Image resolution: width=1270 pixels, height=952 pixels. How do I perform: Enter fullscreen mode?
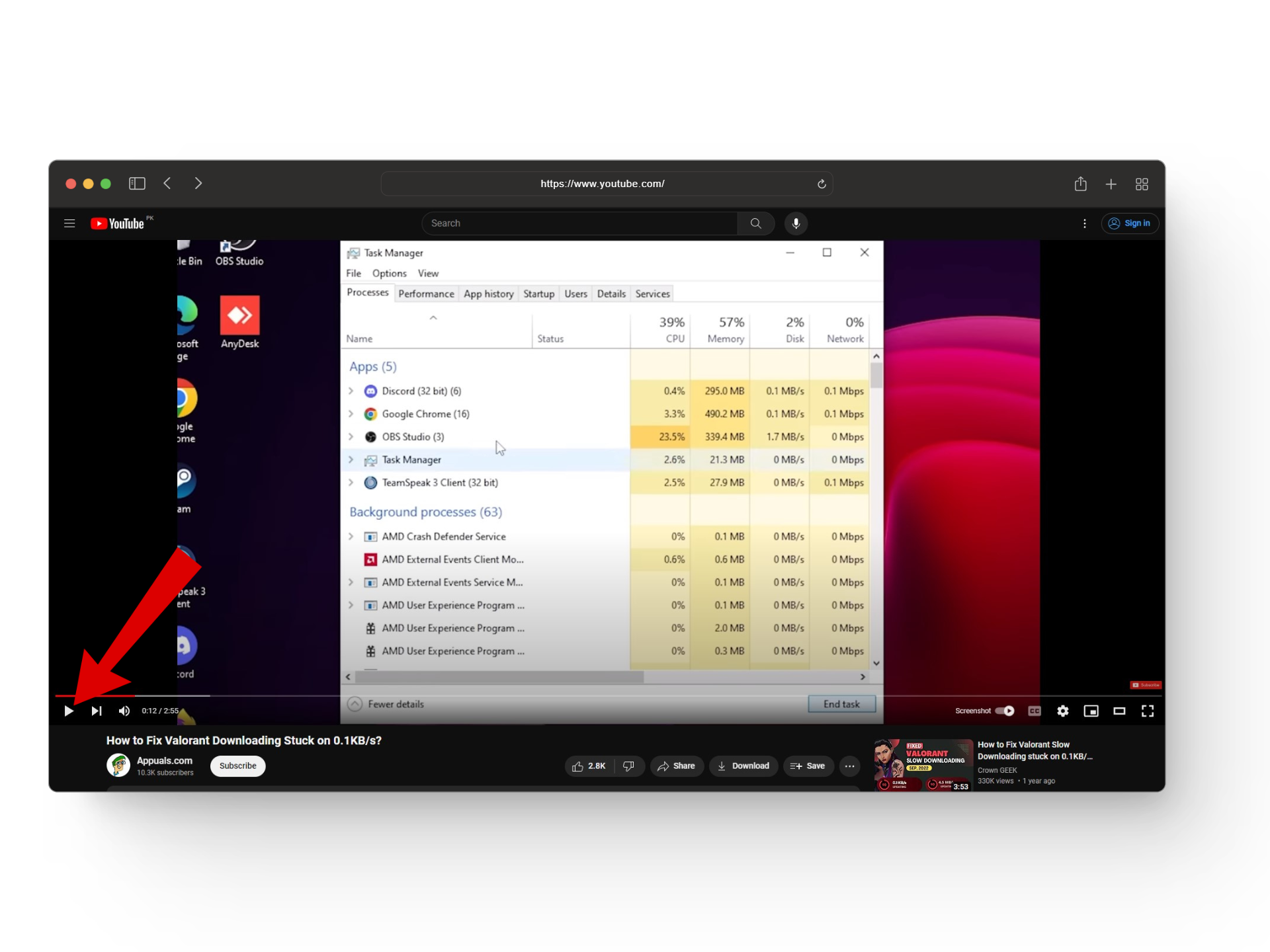click(x=1147, y=711)
